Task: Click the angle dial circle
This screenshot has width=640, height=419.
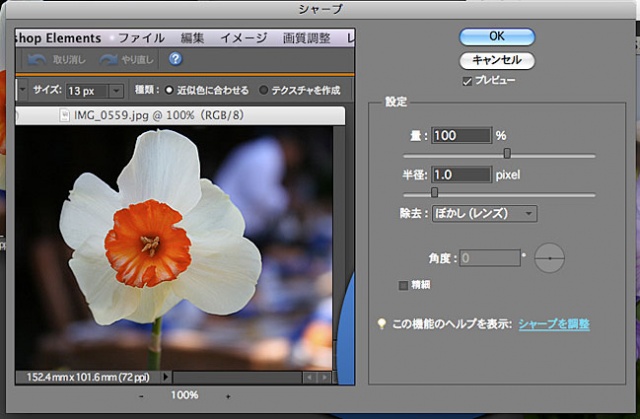Action: tap(549, 259)
